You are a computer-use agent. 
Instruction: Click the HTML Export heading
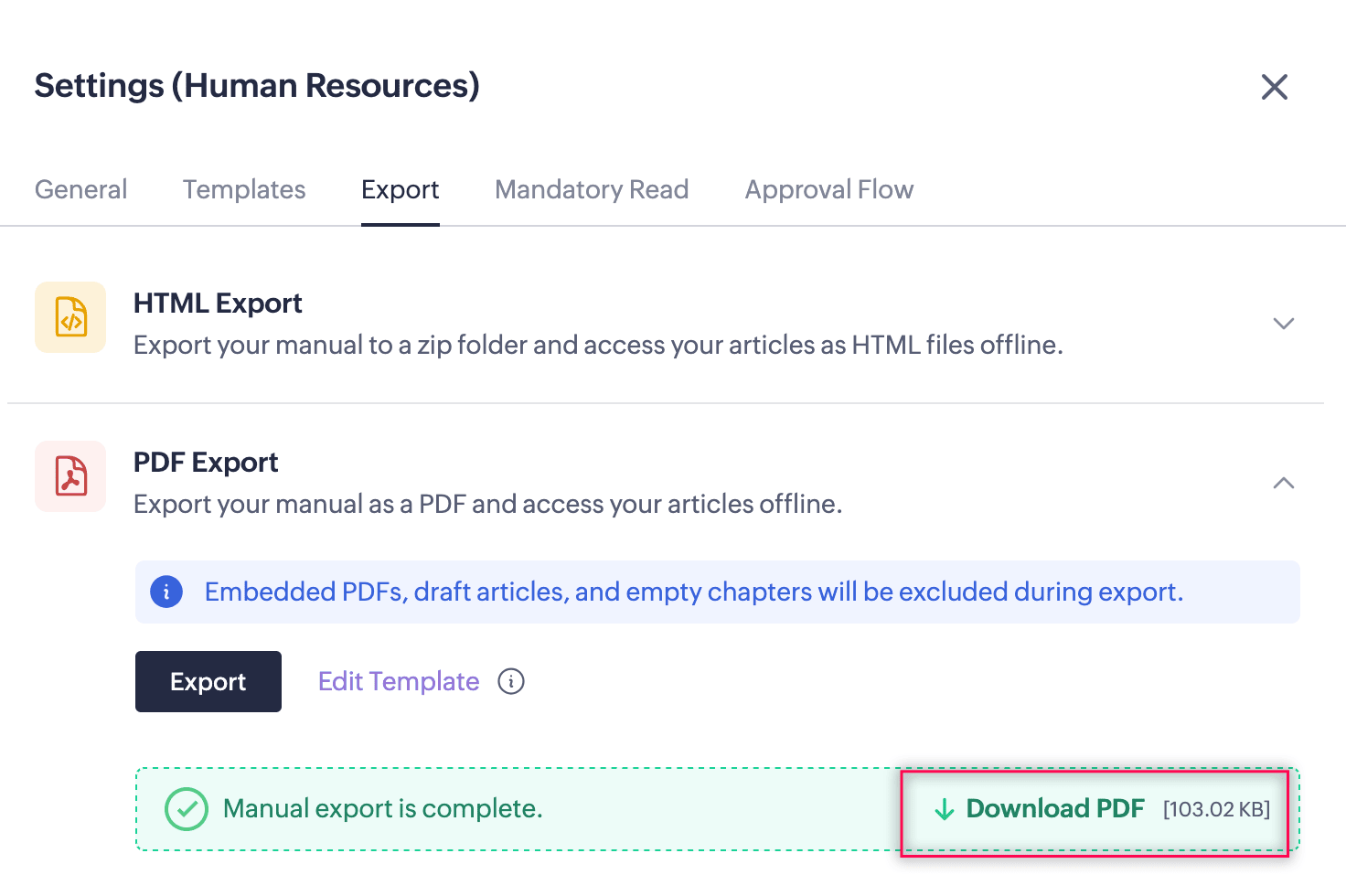coord(218,304)
